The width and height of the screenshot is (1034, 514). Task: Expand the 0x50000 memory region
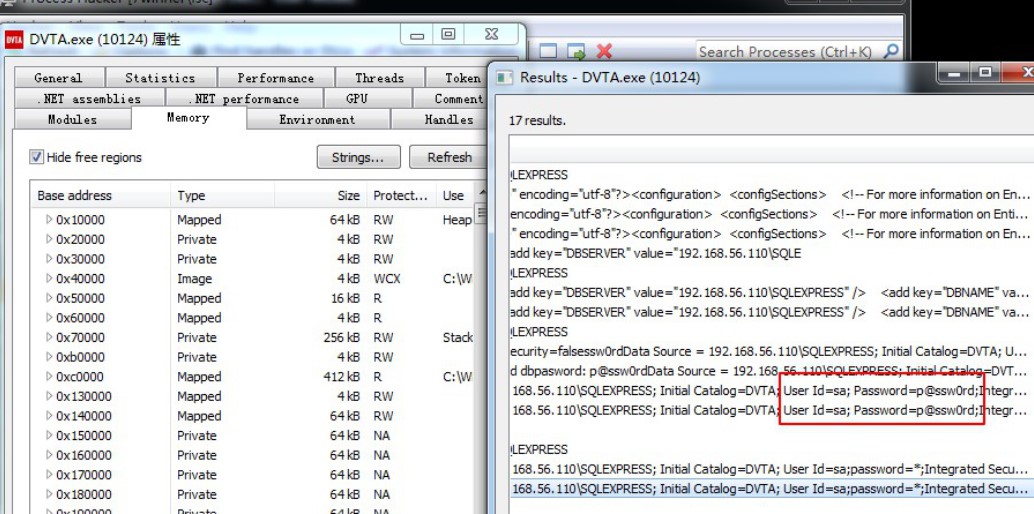pyautogui.click(x=49, y=298)
